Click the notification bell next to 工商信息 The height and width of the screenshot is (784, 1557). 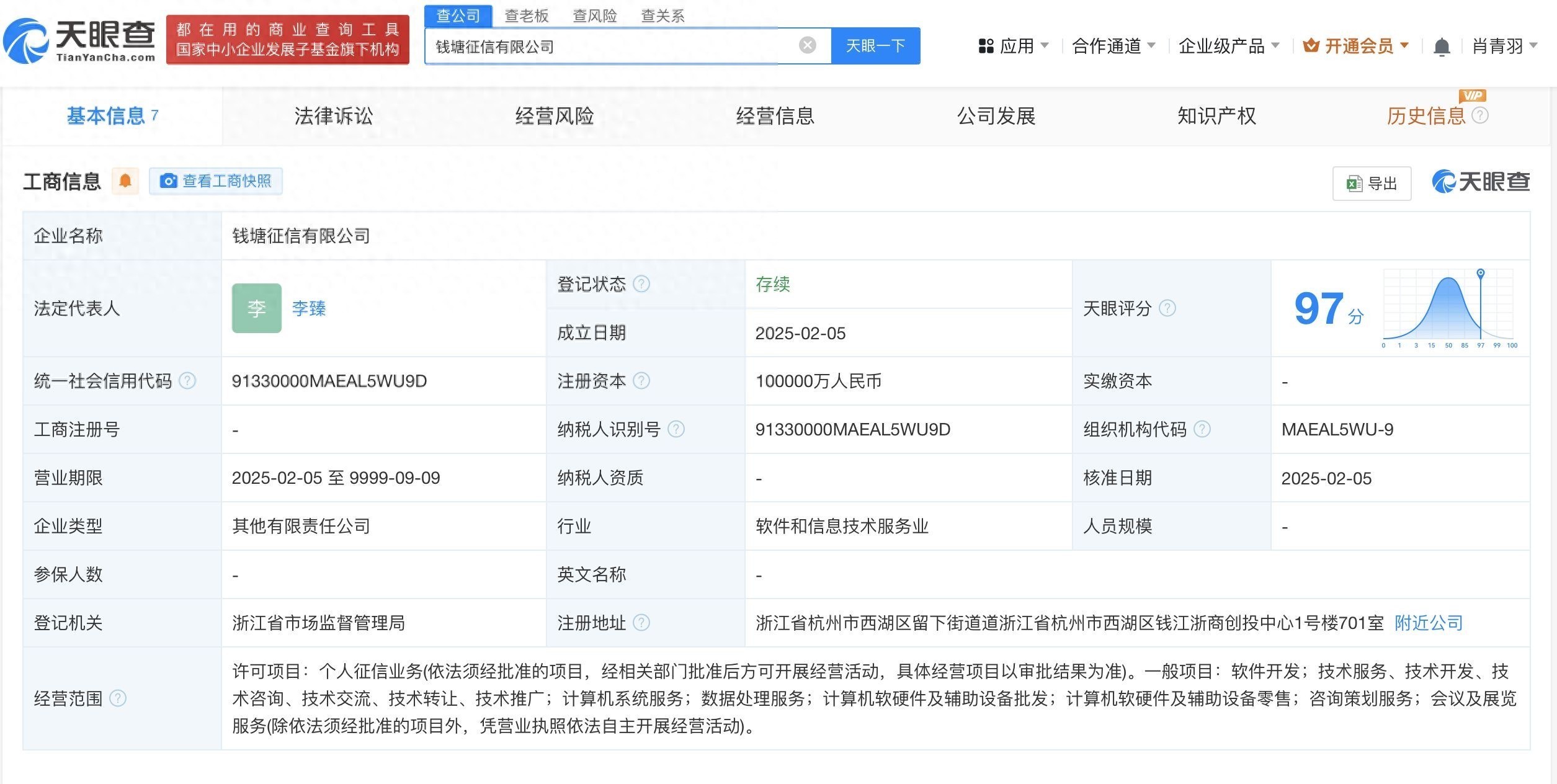pos(126,180)
